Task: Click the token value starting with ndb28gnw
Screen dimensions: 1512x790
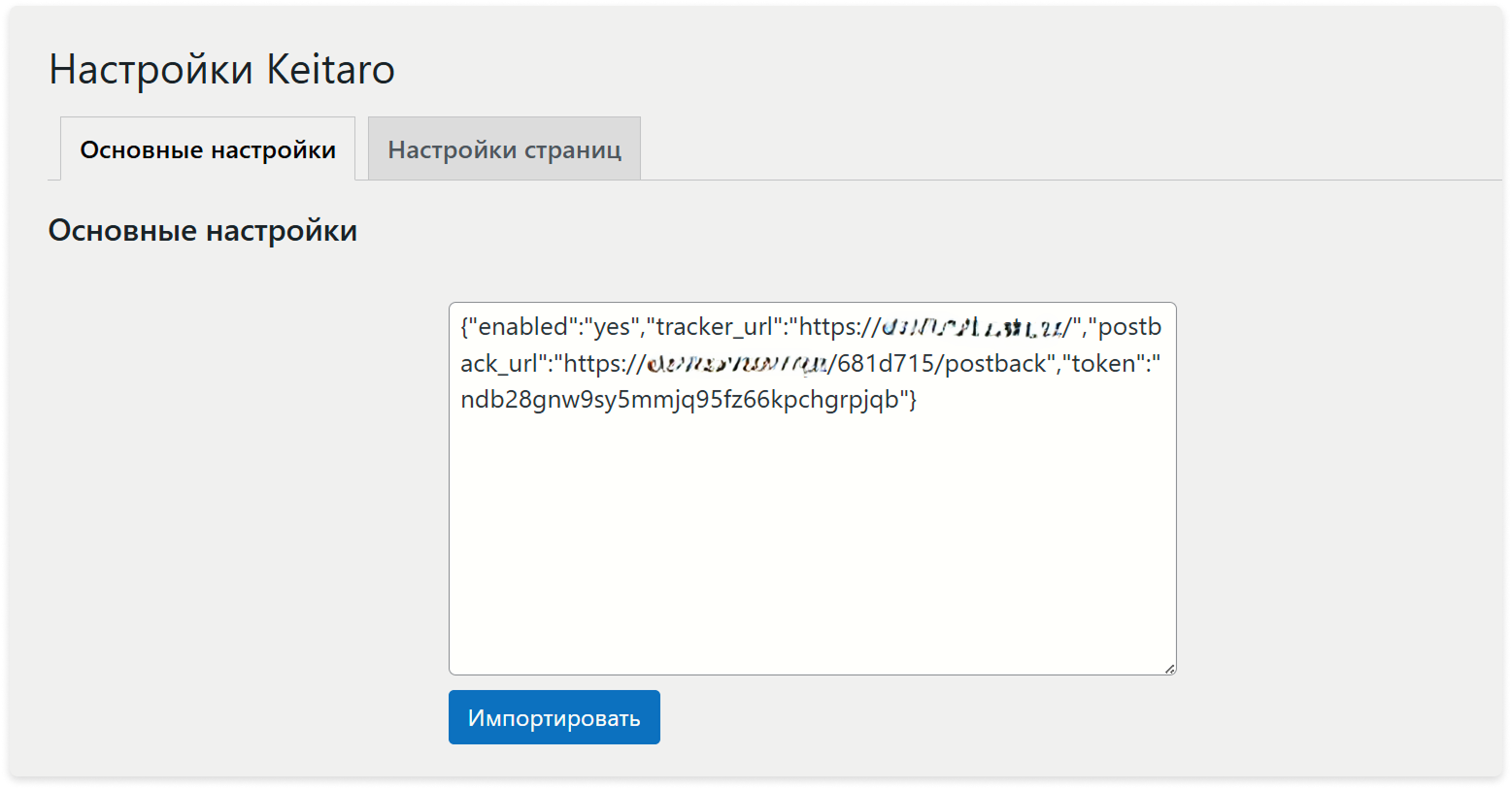Action: click(680, 400)
